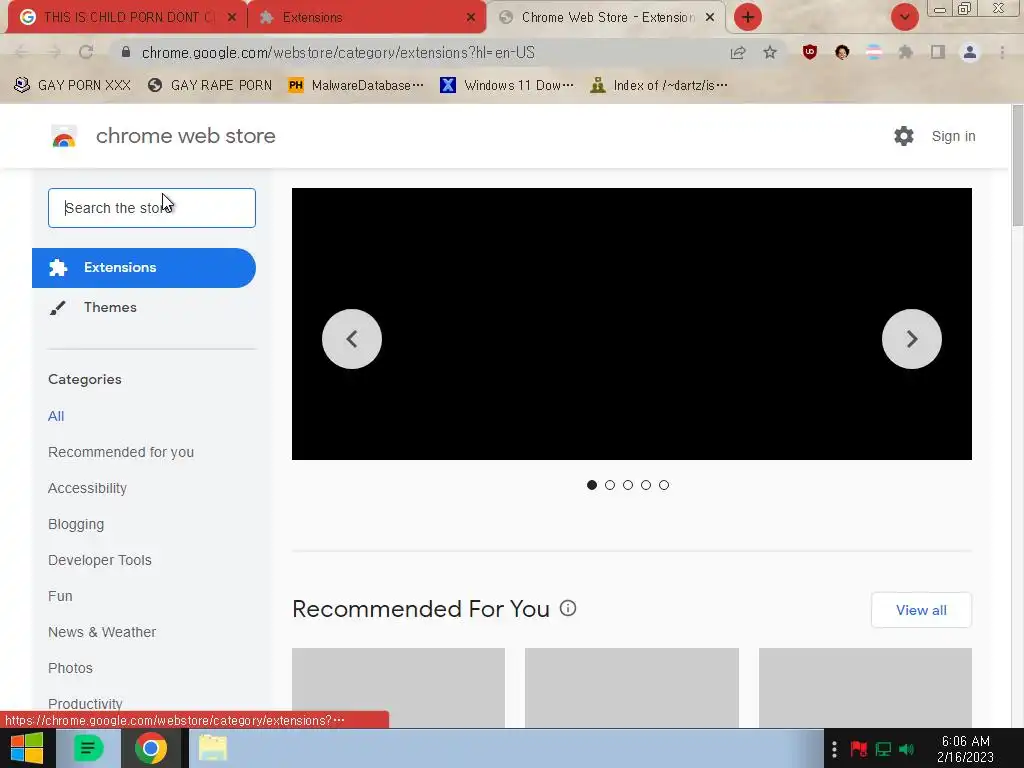Show hidden tray icons via vertical dots
Screen dimensions: 1024x768
click(x=834, y=748)
